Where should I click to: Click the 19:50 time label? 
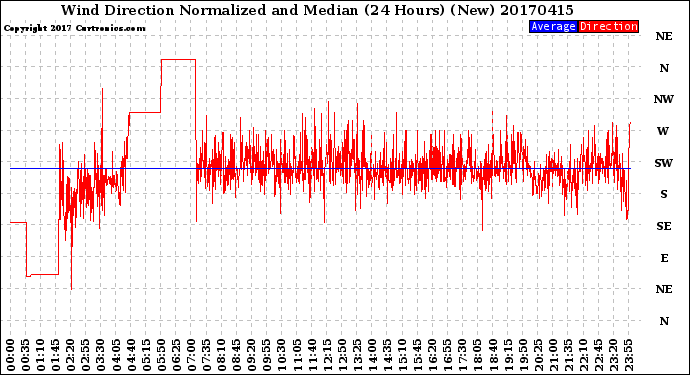pos(523,355)
